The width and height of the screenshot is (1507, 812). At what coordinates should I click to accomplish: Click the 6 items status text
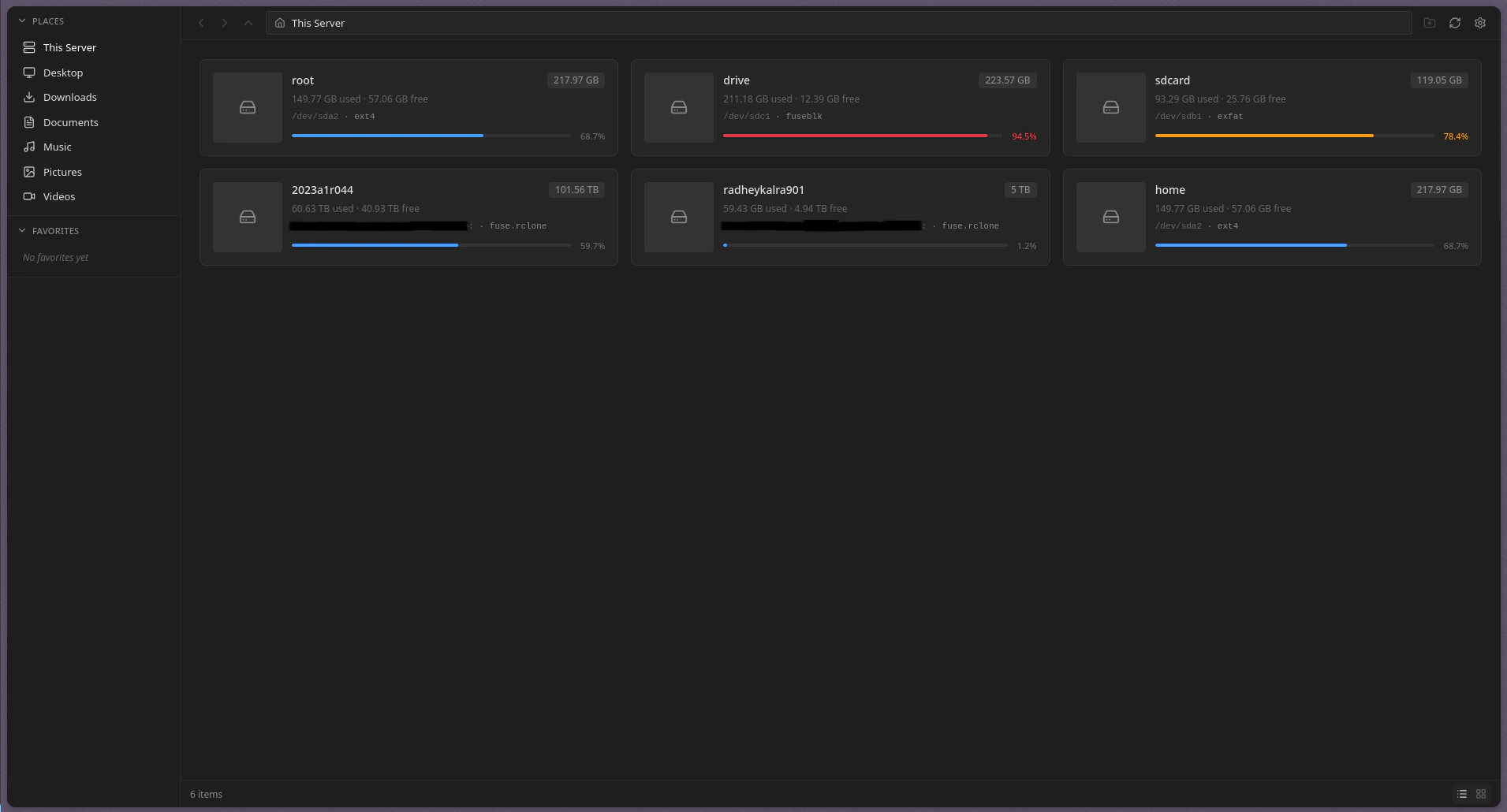tap(207, 794)
